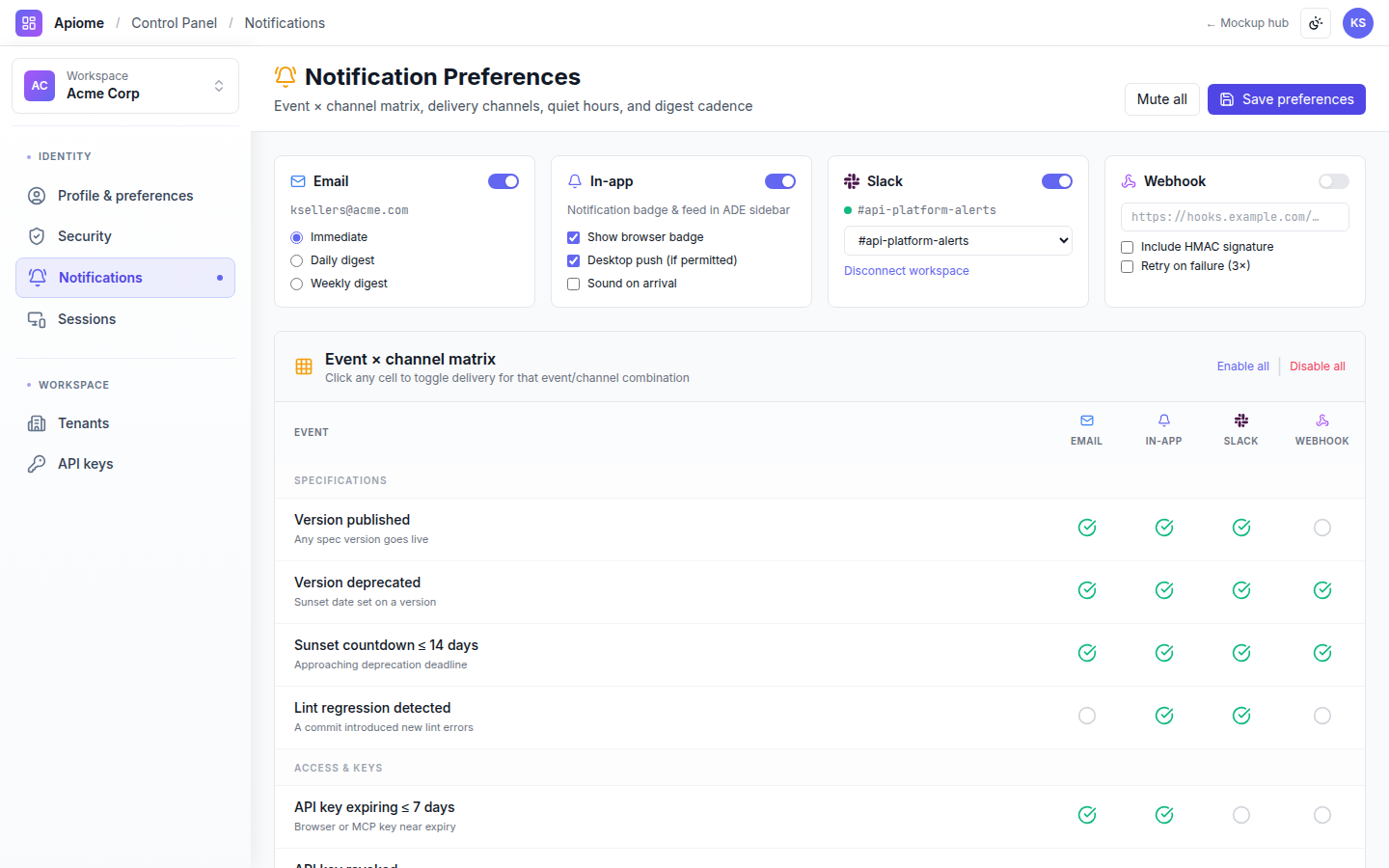The width and height of the screenshot is (1389, 868).
Task: Check Sound on arrival
Action: click(573, 284)
